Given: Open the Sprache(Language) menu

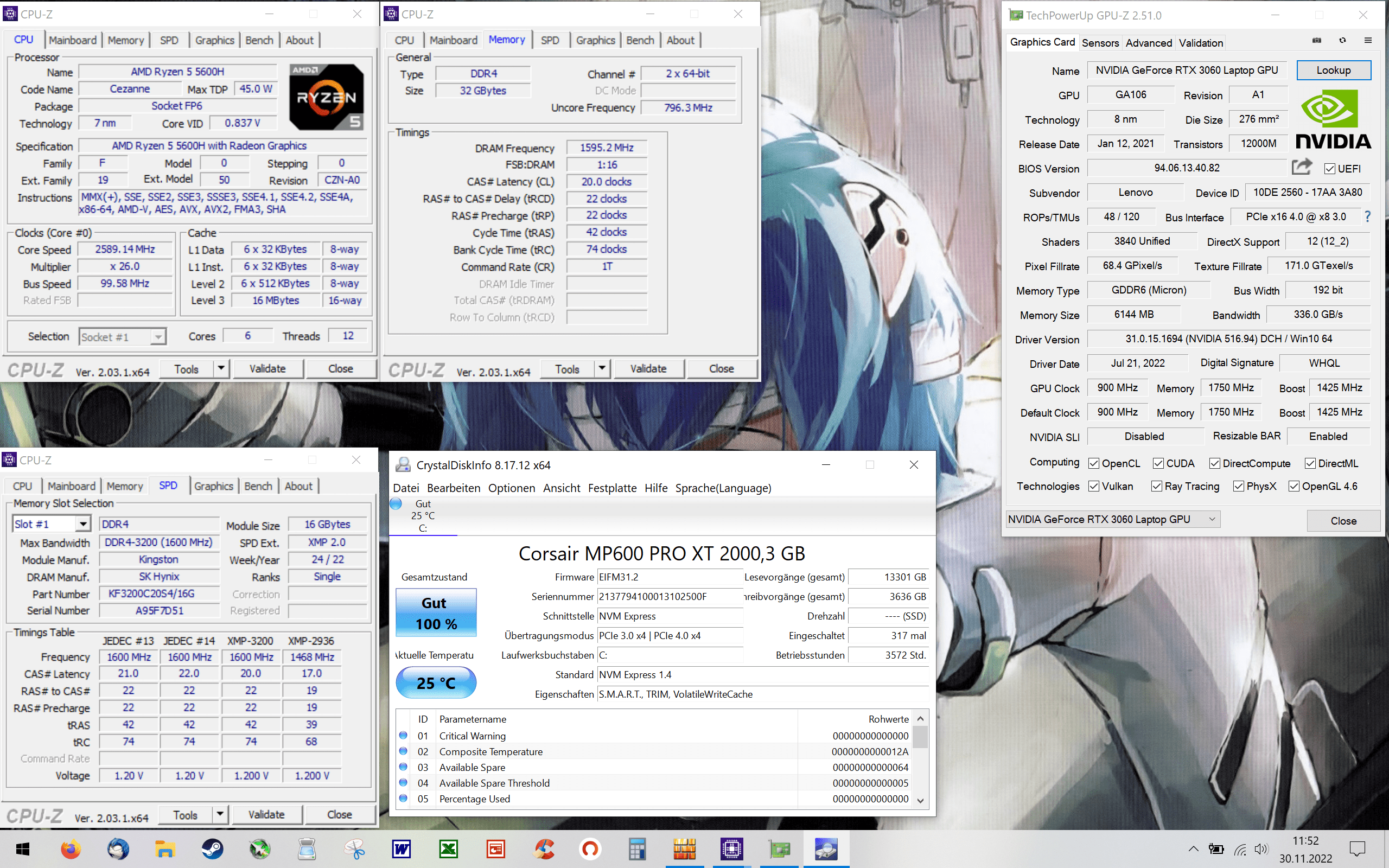Looking at the screenshot, I should pyautogui.click(x=723, y=488).
